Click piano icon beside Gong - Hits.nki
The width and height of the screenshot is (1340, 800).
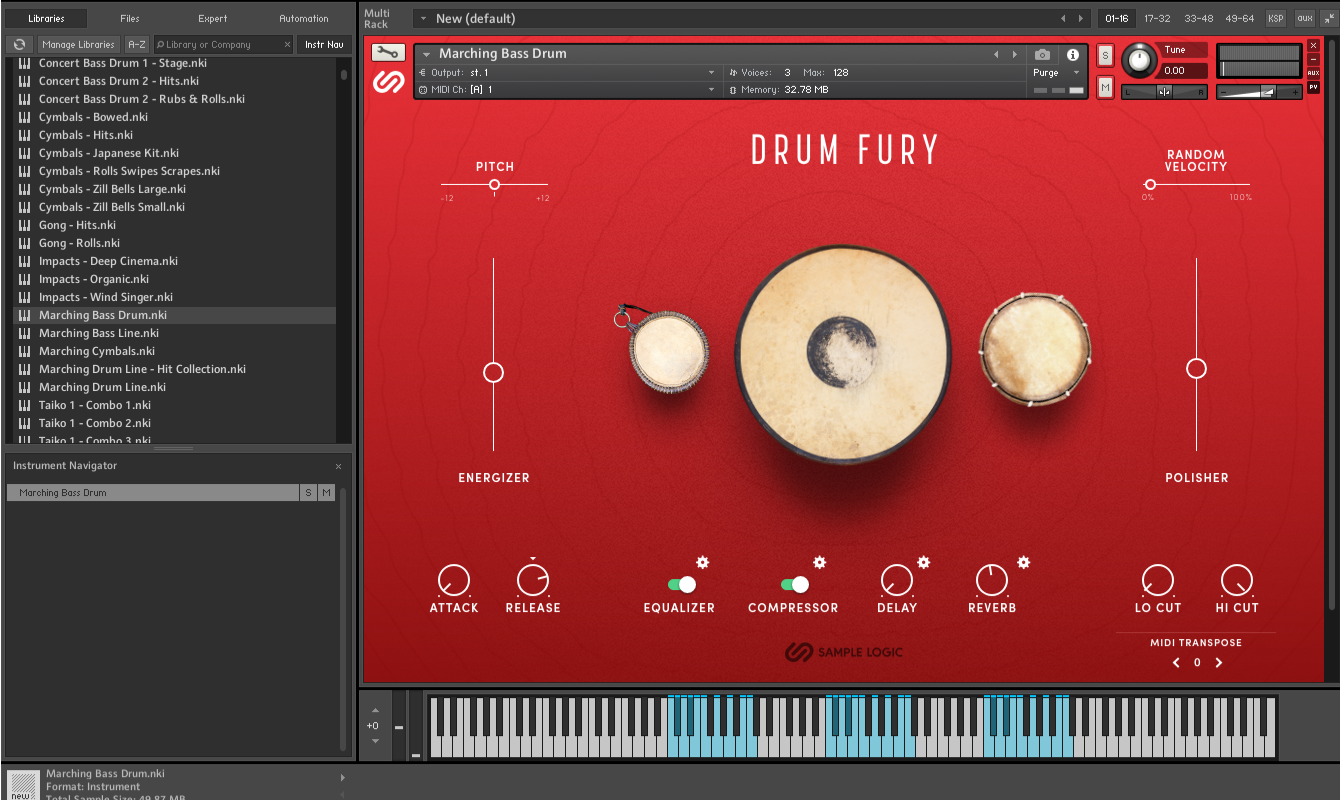pyautogui.click(x=25, y=225)
